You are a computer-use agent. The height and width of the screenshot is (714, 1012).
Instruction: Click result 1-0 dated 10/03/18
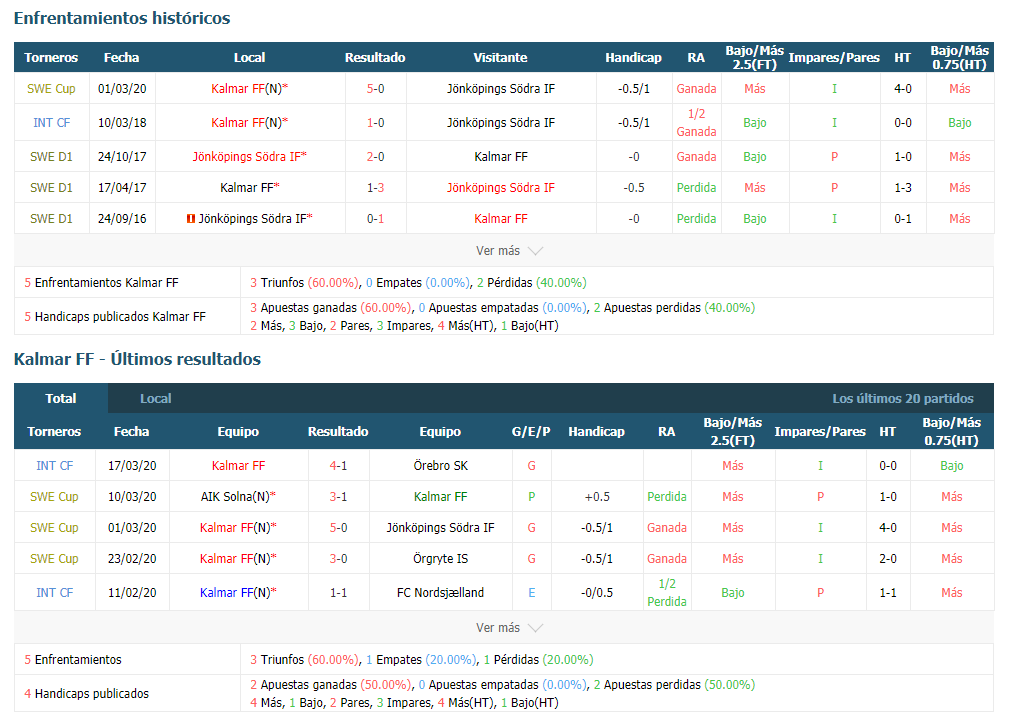pos(376,123)
